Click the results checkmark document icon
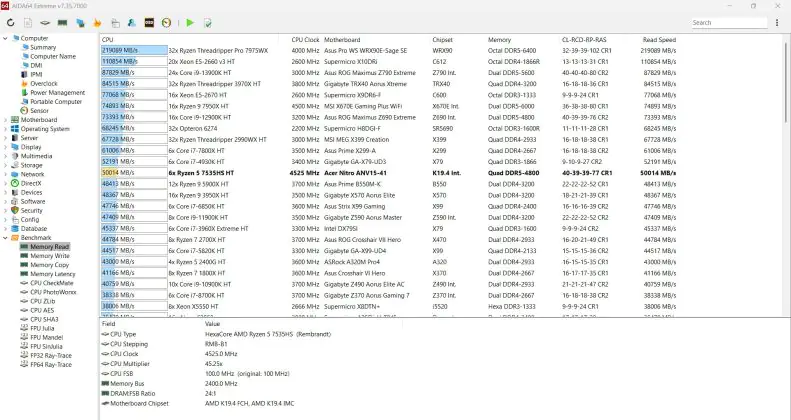 tap(207, 23)
